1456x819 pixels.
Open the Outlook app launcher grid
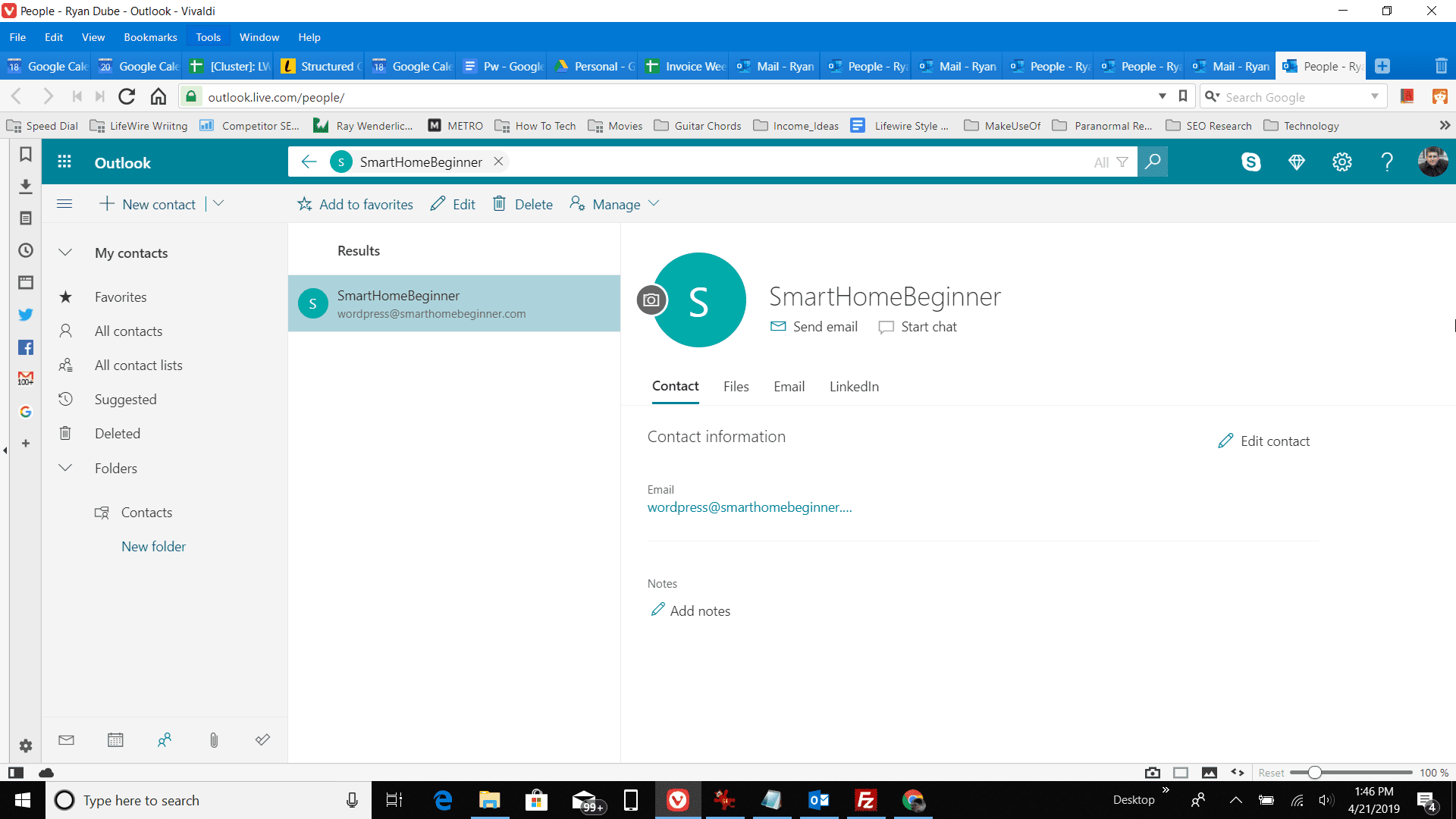tap(64, 162)
